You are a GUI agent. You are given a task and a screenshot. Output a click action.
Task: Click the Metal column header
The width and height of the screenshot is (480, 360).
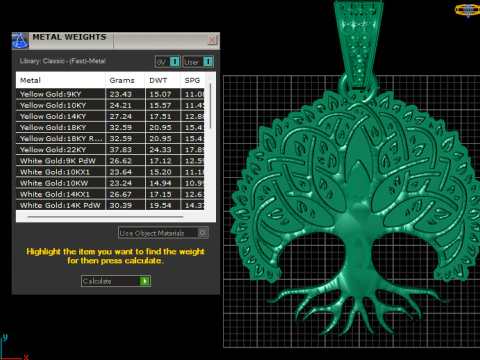(60, 80)
